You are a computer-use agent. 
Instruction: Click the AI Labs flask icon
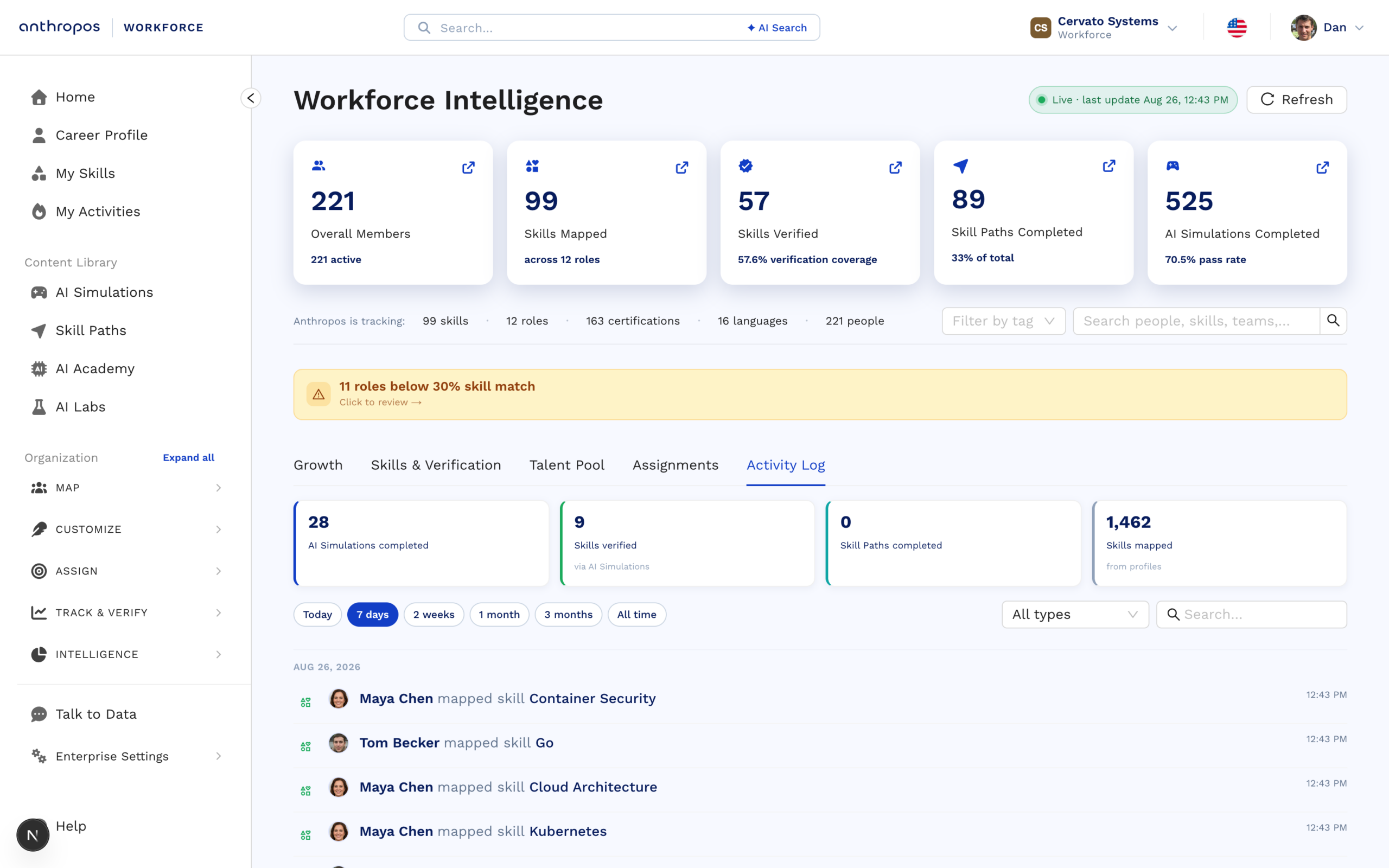coord(39,407)
